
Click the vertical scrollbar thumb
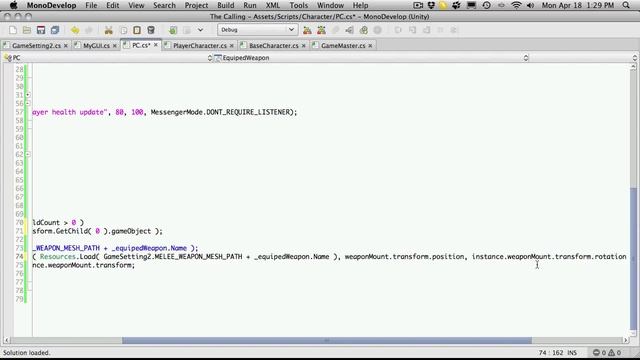coord(633,258)
